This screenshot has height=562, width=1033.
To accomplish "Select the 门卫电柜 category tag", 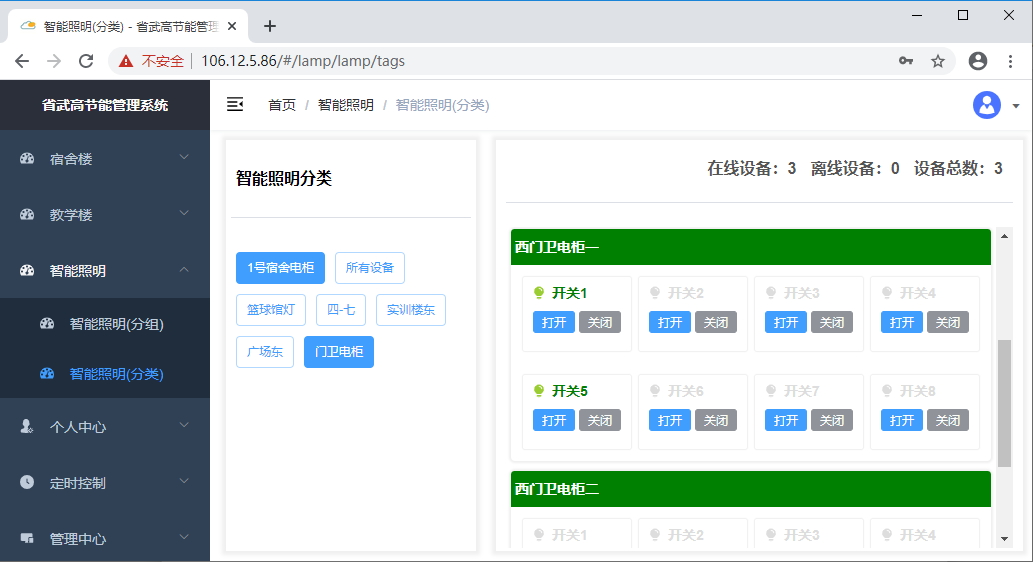I will tap(339, 352).
